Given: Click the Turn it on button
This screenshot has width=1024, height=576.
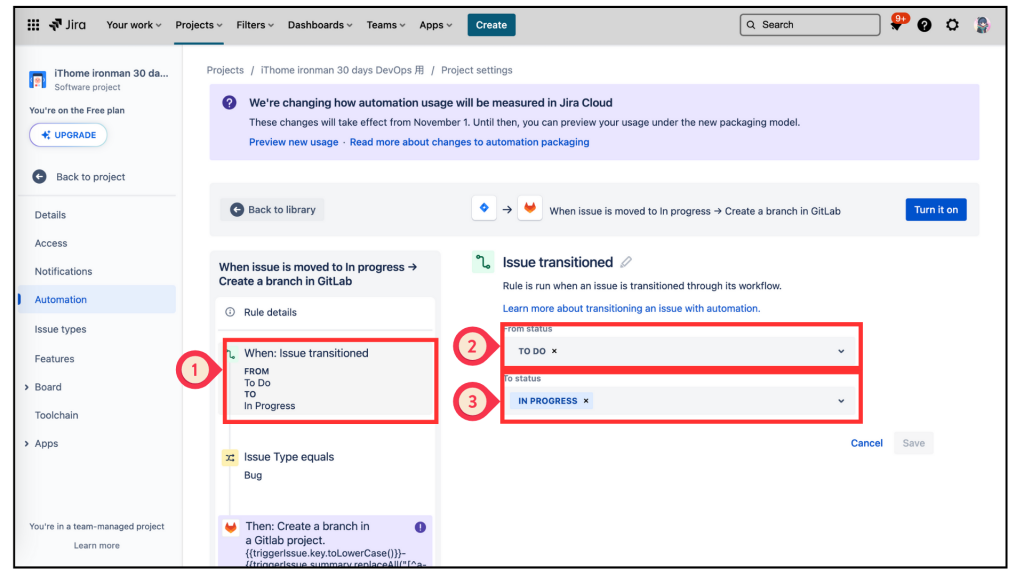Looking at the screenshot, I should coord(936,210).
